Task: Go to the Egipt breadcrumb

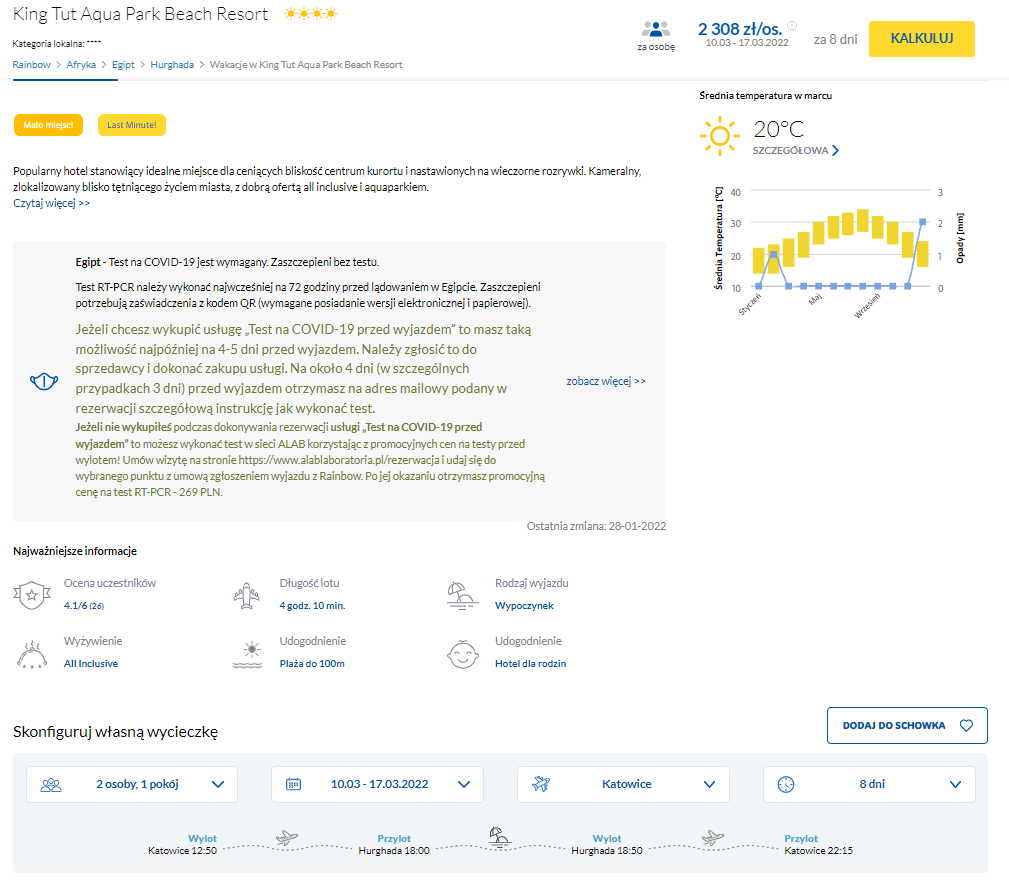Action: (123, 64)
